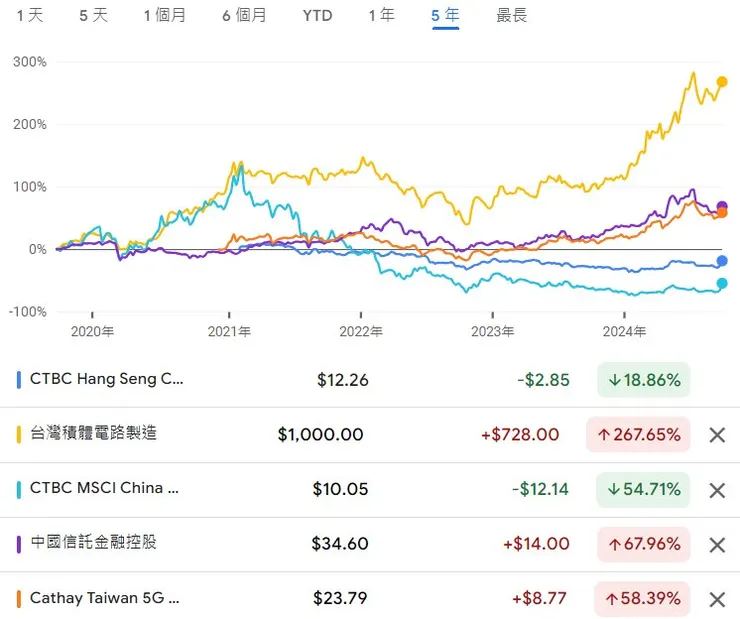The image size is (740, 619).
Task: Open the 最長 maximum range tab
Action: pos(512,16)
